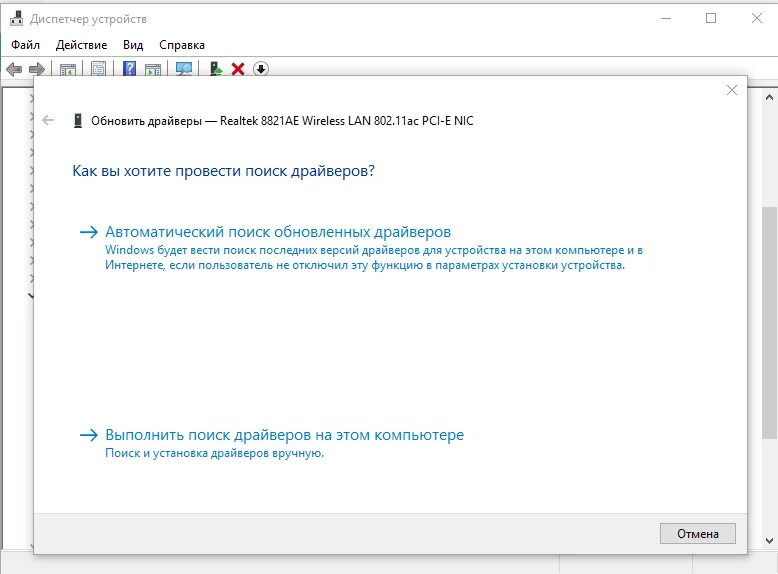Click show/hide console tree toolbar icon
Viewport: 778px width, 574px height.
(67, 69)
